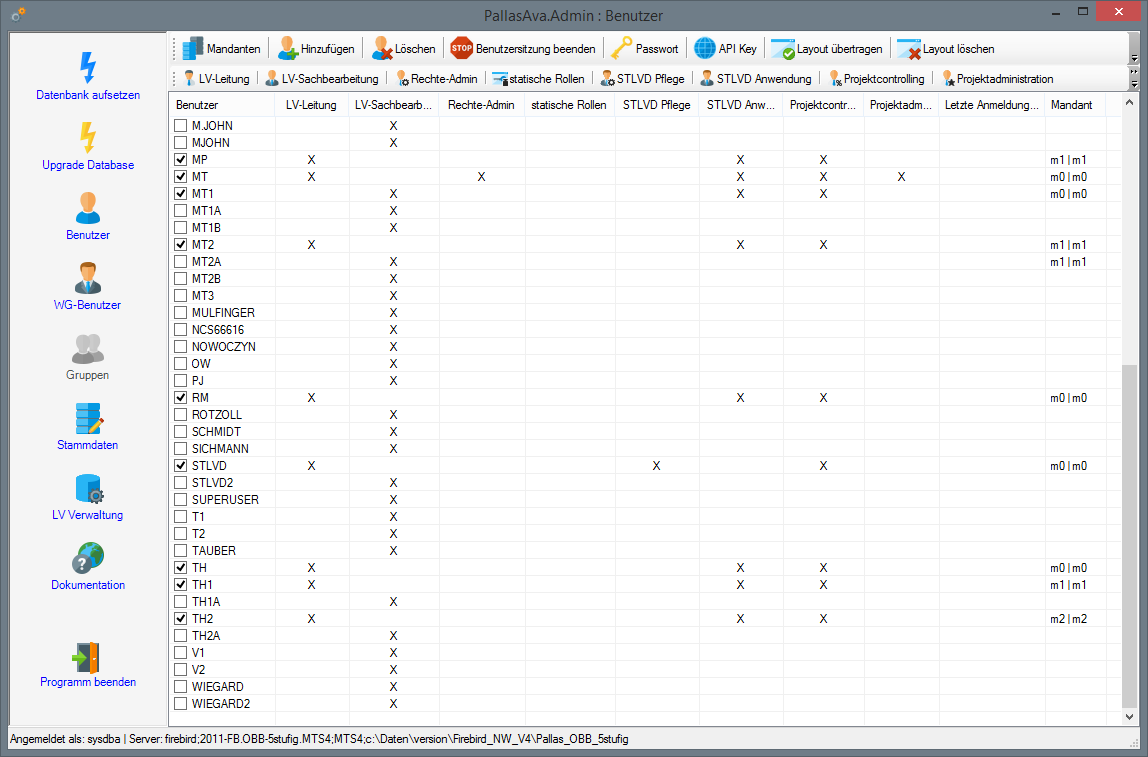Click the scroll-up arrow of the user list
The width and height of the screenshot is (1148, 757).
(1129, 103)
